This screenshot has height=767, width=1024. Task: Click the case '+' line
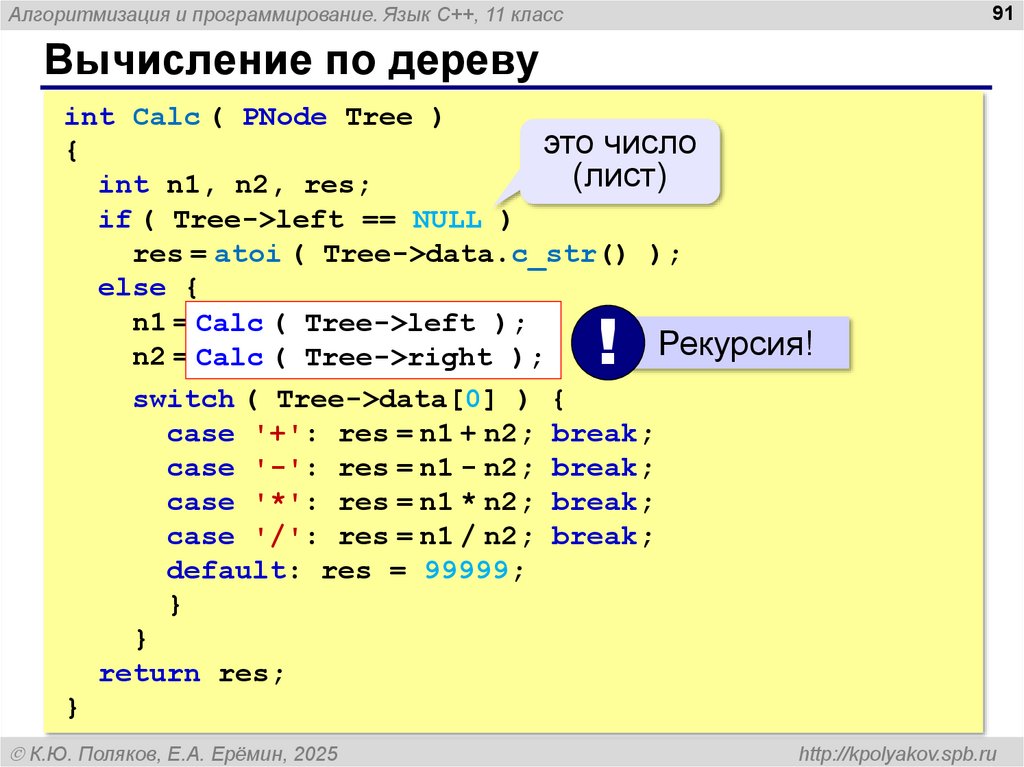(400, 434)
